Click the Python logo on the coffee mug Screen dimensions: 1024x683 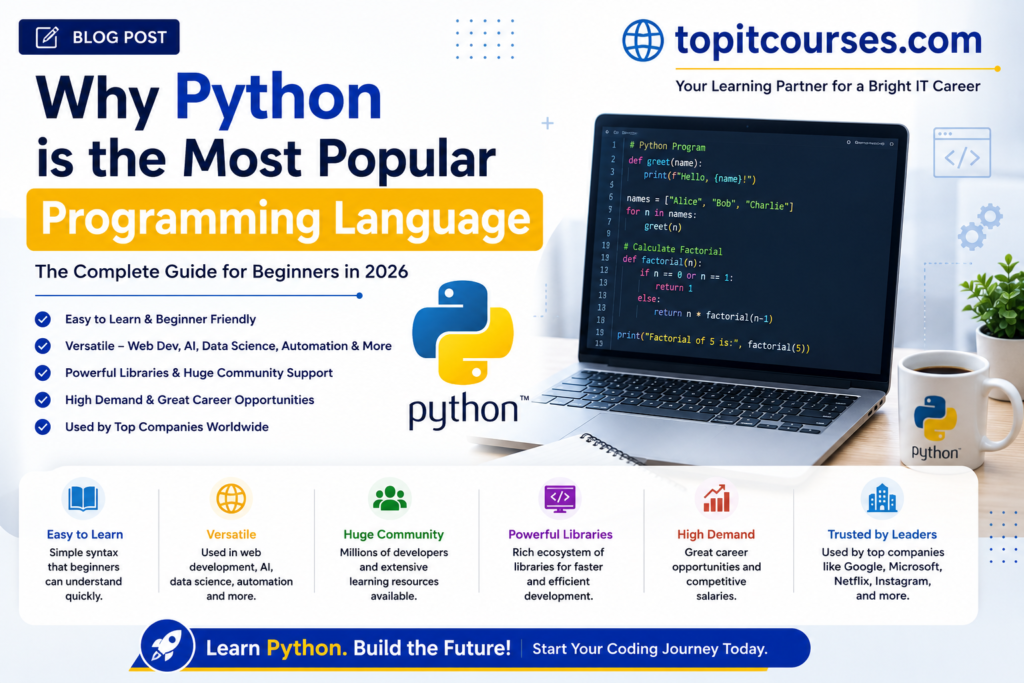tap(935, 418)
